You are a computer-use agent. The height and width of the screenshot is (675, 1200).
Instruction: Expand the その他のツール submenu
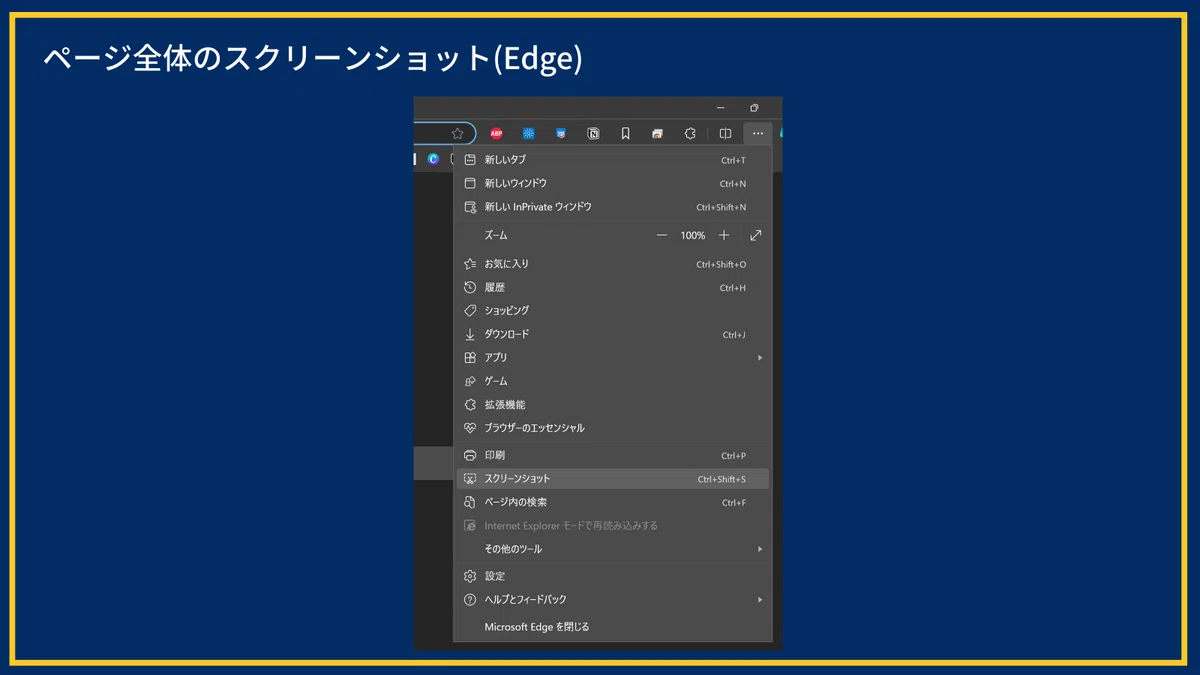(613, 549)
